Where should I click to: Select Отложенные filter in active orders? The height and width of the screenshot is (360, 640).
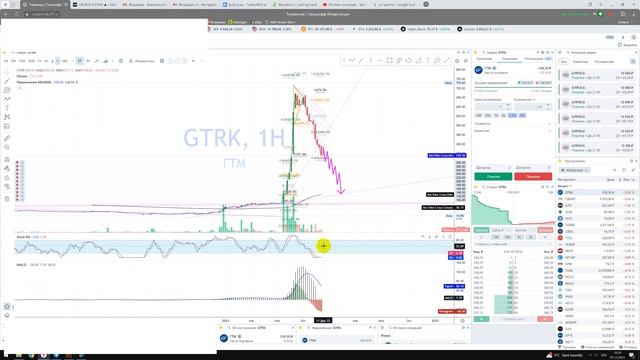[604, 62]
